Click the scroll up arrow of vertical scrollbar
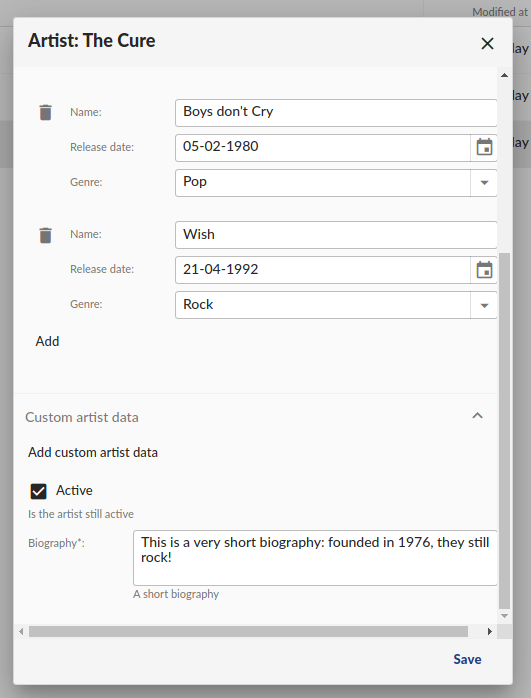The height and width of the screenshot is (698, 531). pos(504,75)
